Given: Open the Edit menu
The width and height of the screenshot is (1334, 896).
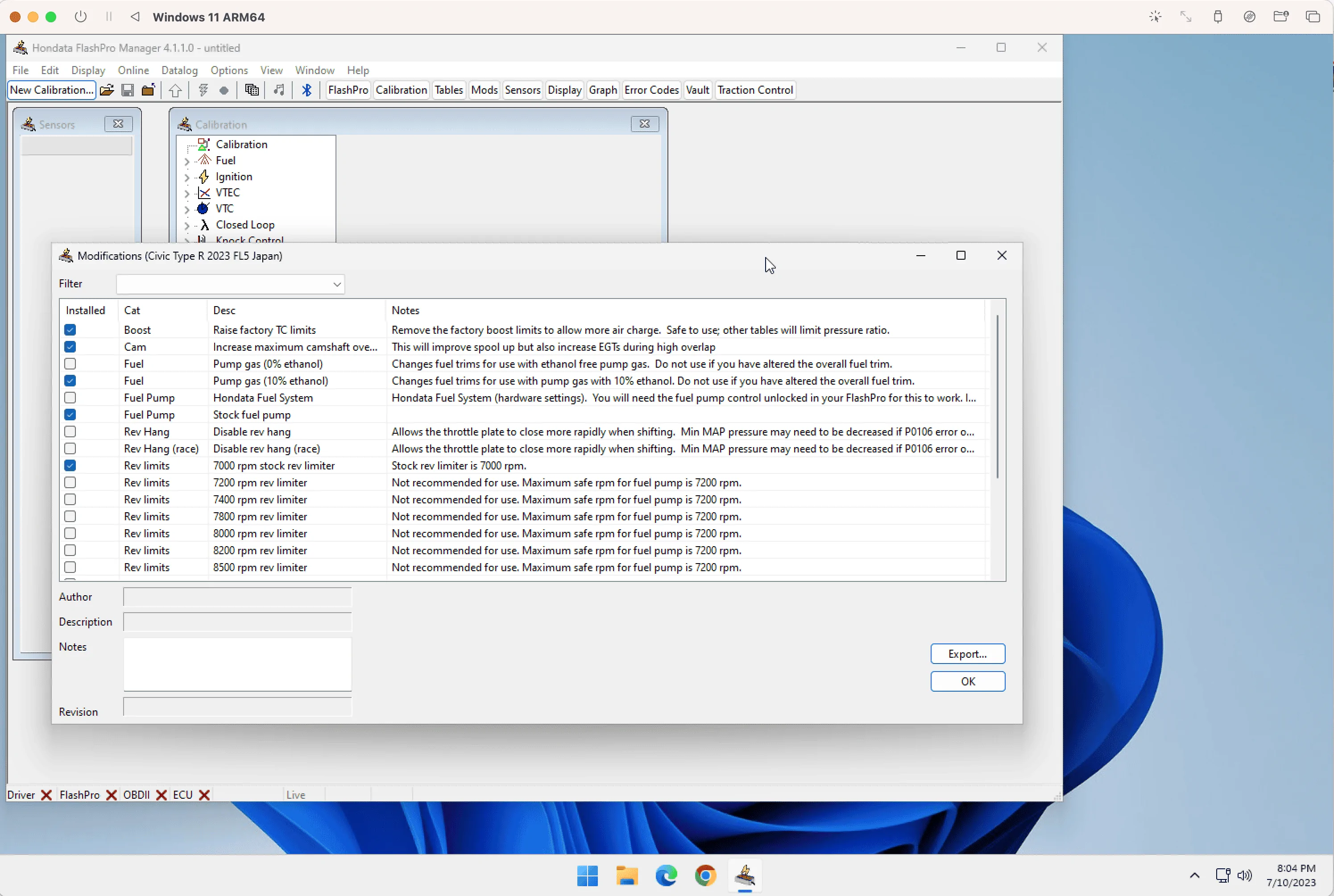Looking at the screenshot, I should [50, 71].
